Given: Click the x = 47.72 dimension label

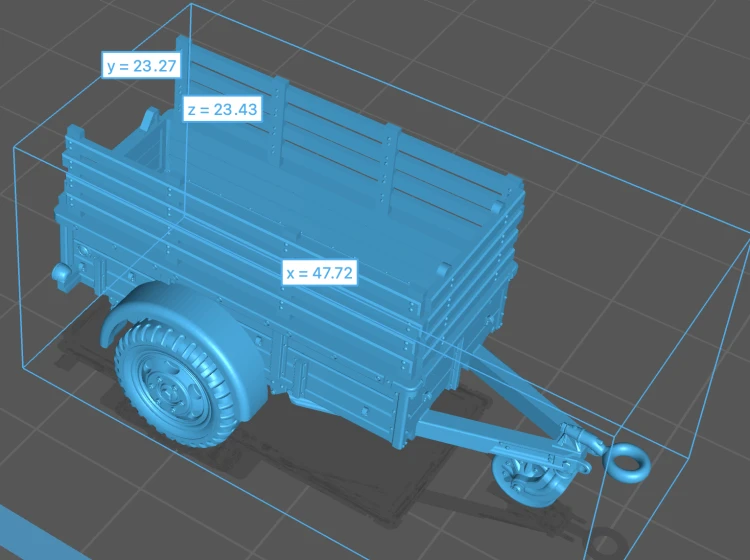Looking at the screenshot, I should 320,273.
